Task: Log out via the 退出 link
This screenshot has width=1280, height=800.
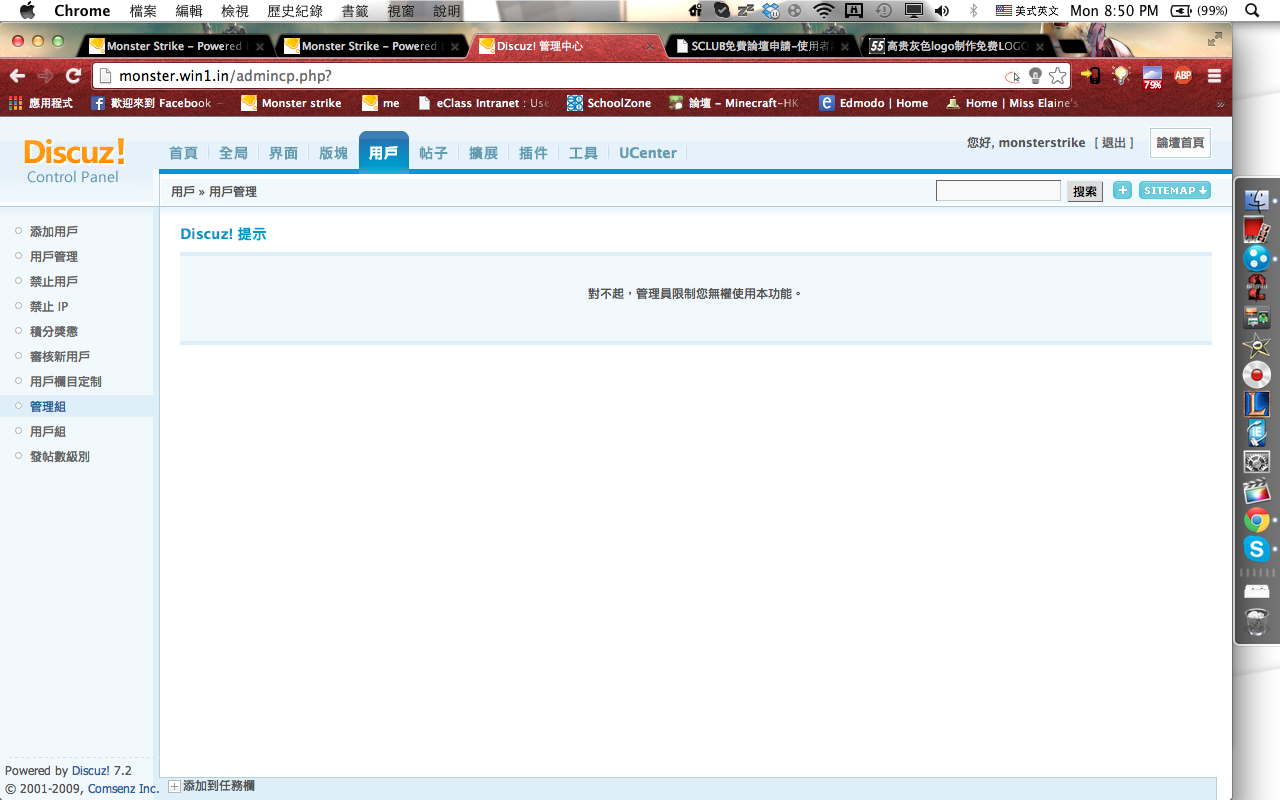Action: tap(1114, 143)
